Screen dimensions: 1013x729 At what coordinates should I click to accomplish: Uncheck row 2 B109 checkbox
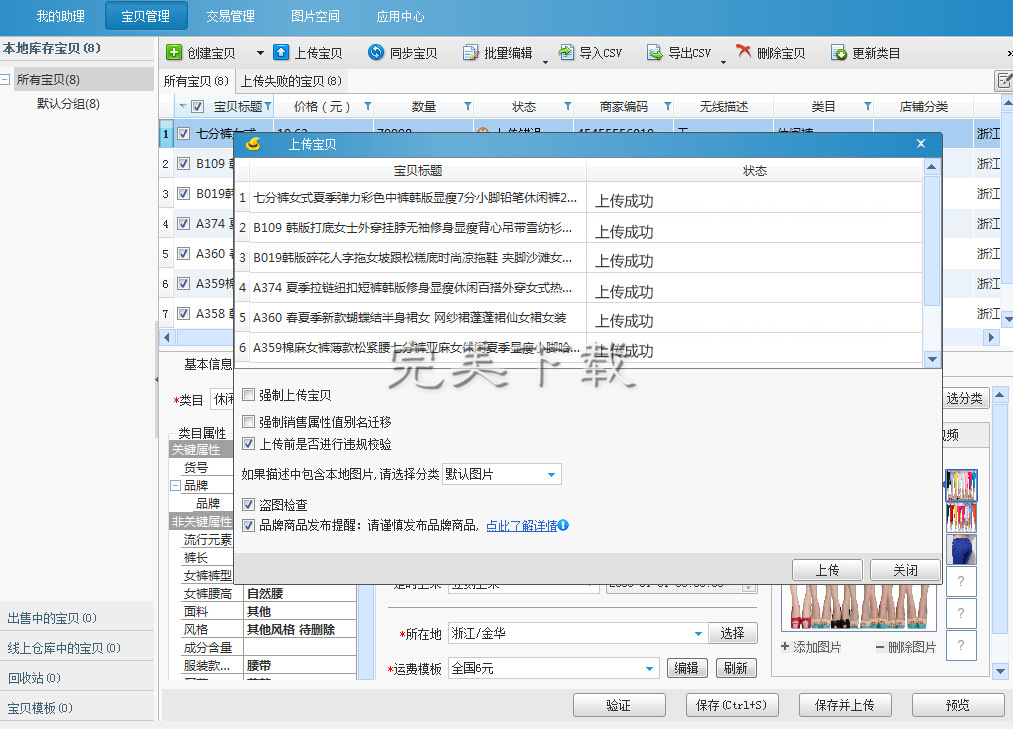click(183, 164)
